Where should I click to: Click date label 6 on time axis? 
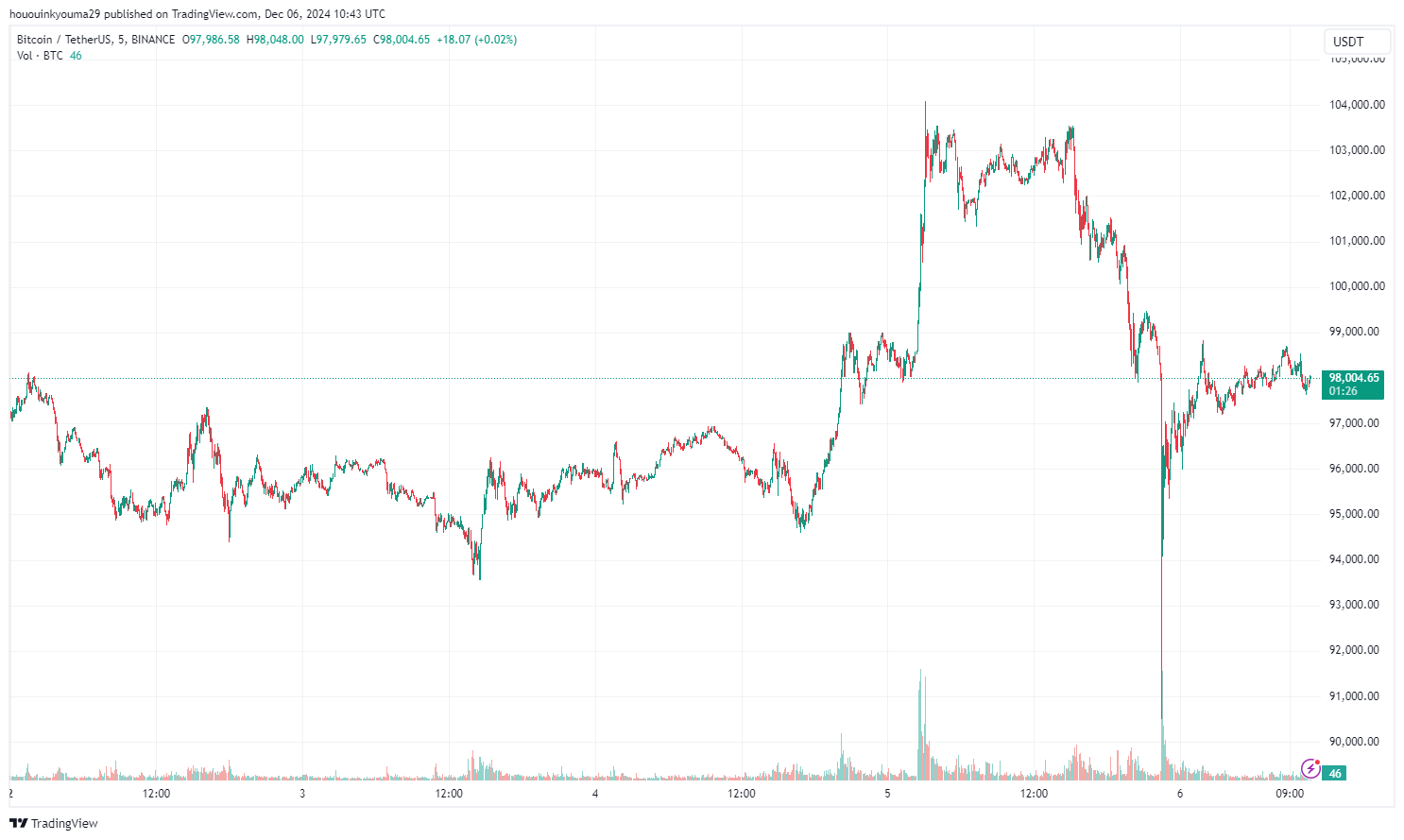click(x=1180, y=794)
